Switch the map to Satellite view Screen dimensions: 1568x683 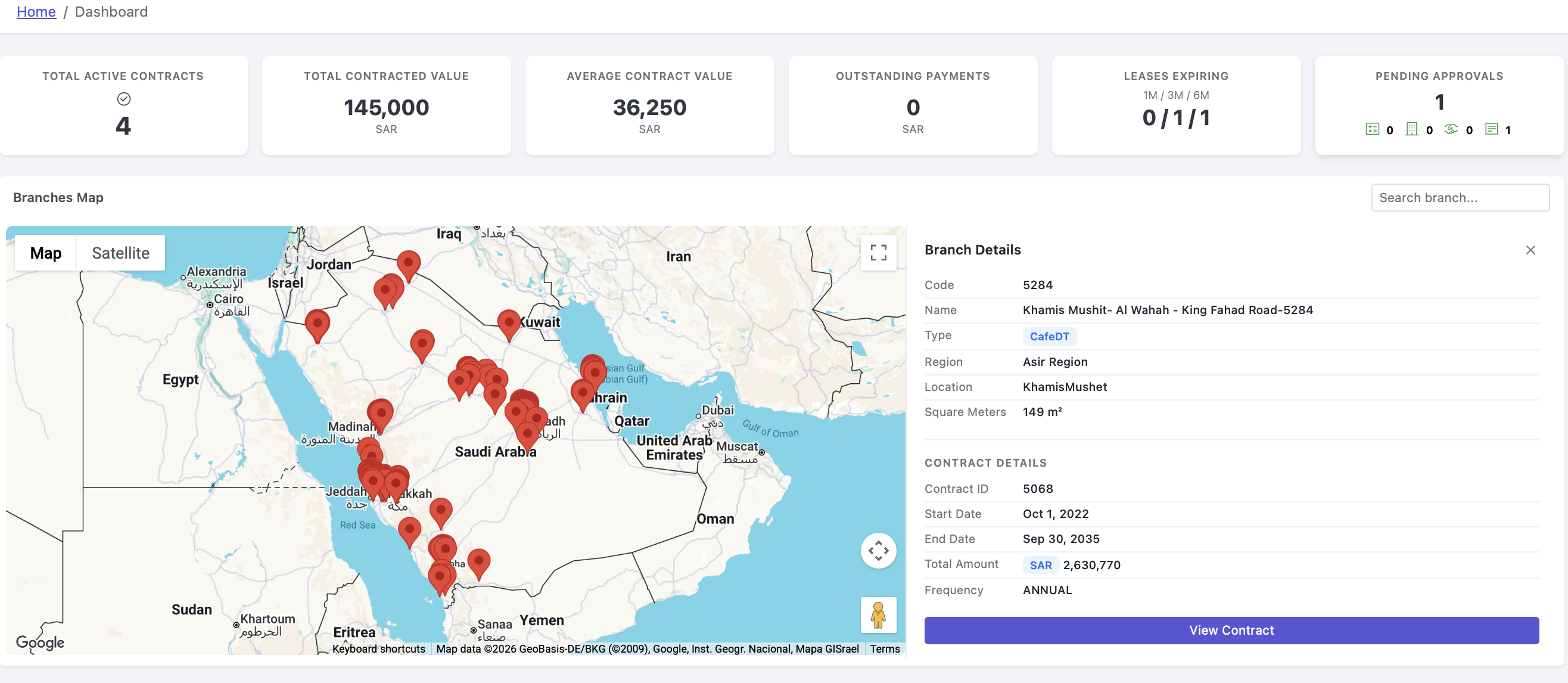pos(120,253)
